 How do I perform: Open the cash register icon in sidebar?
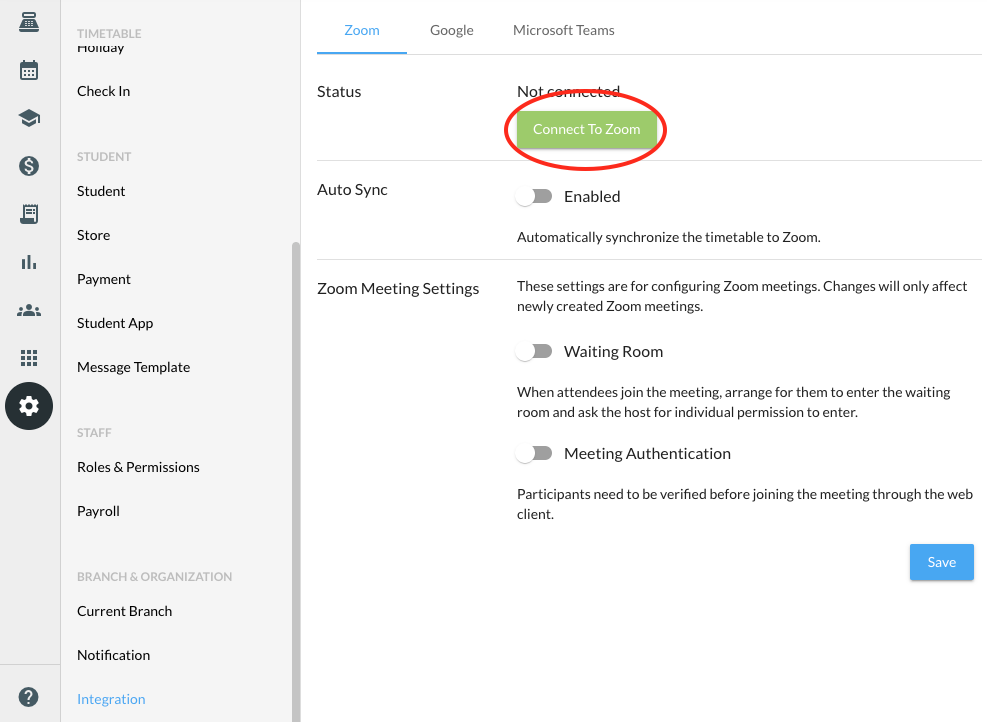(29, 22)
